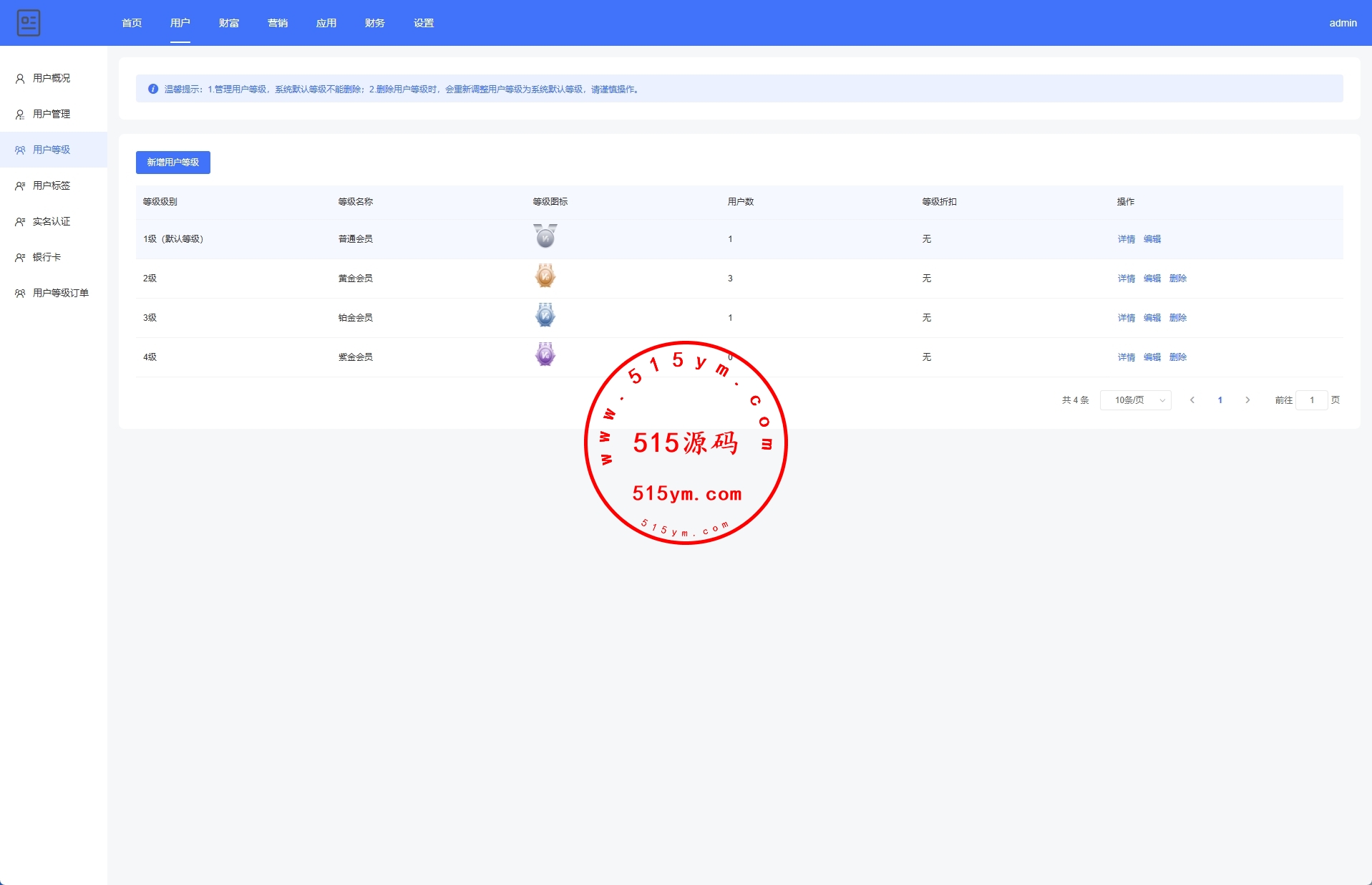Click the gold medal icon for 黄金会员
This screenshot has height=885, width=1372.
click(x=545, y=276)
